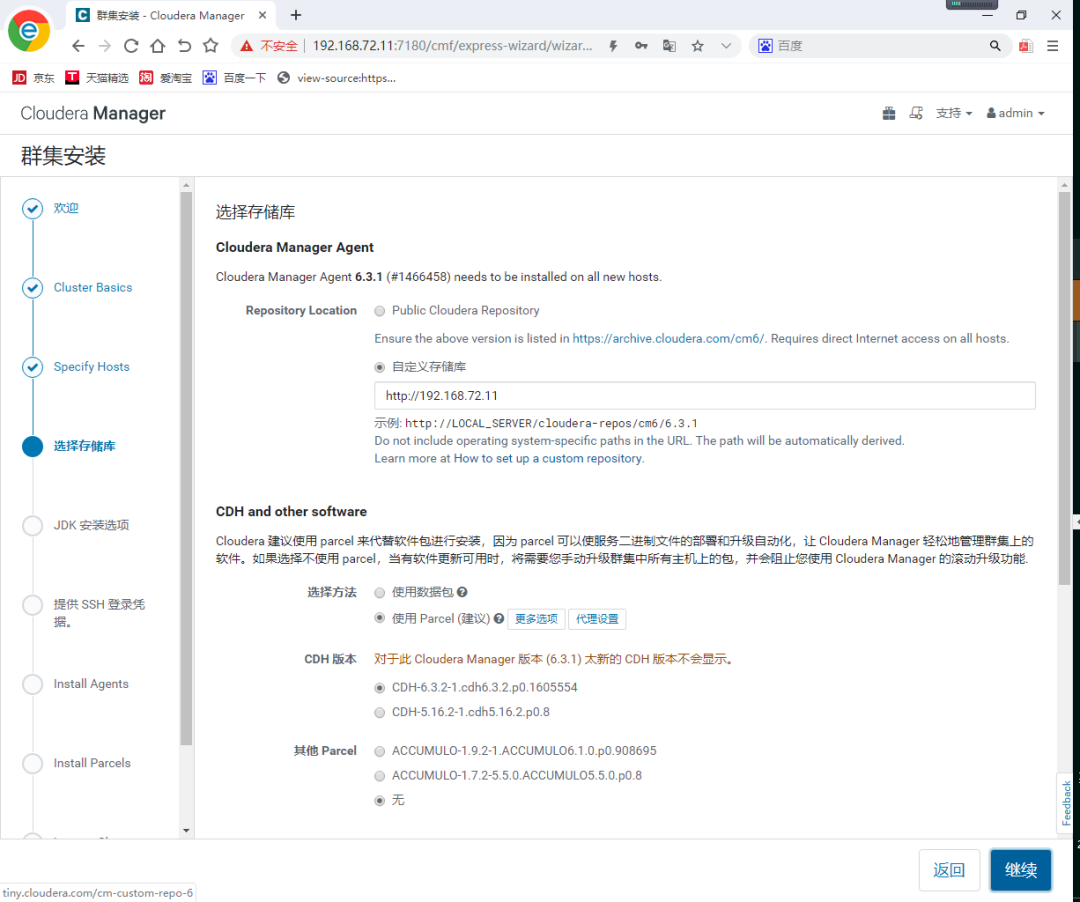The width and height of the screenshot is (1080, 902).
Task: Go to the Cluster Basics step
Action: pyautogui.click(x=93, y=287)
